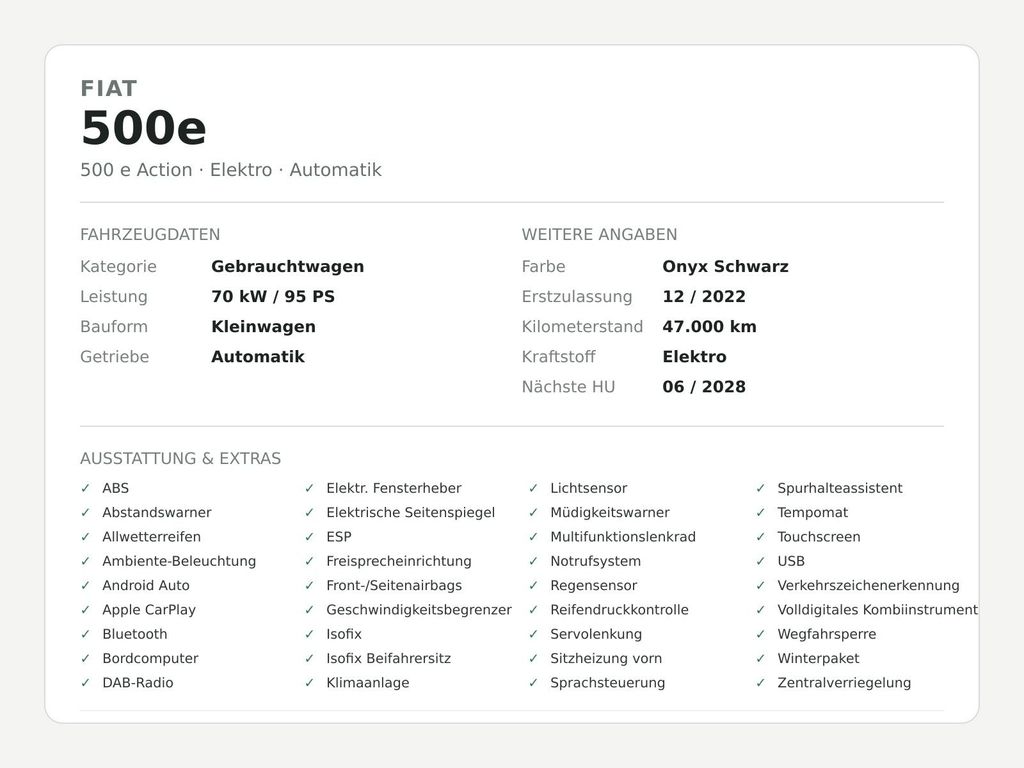This screenshot has width=1024, height=768.
Task: Click the checkmark beside Spurhalteassistent
Action: click(x=761, y=488)
